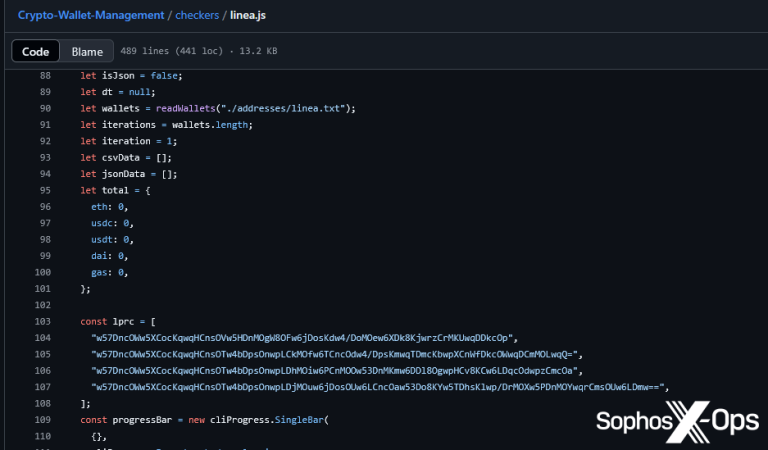Viewport: 768px width, 450px height.
Task: Select line number 101 in the gutter
Action: pos(41,288)
